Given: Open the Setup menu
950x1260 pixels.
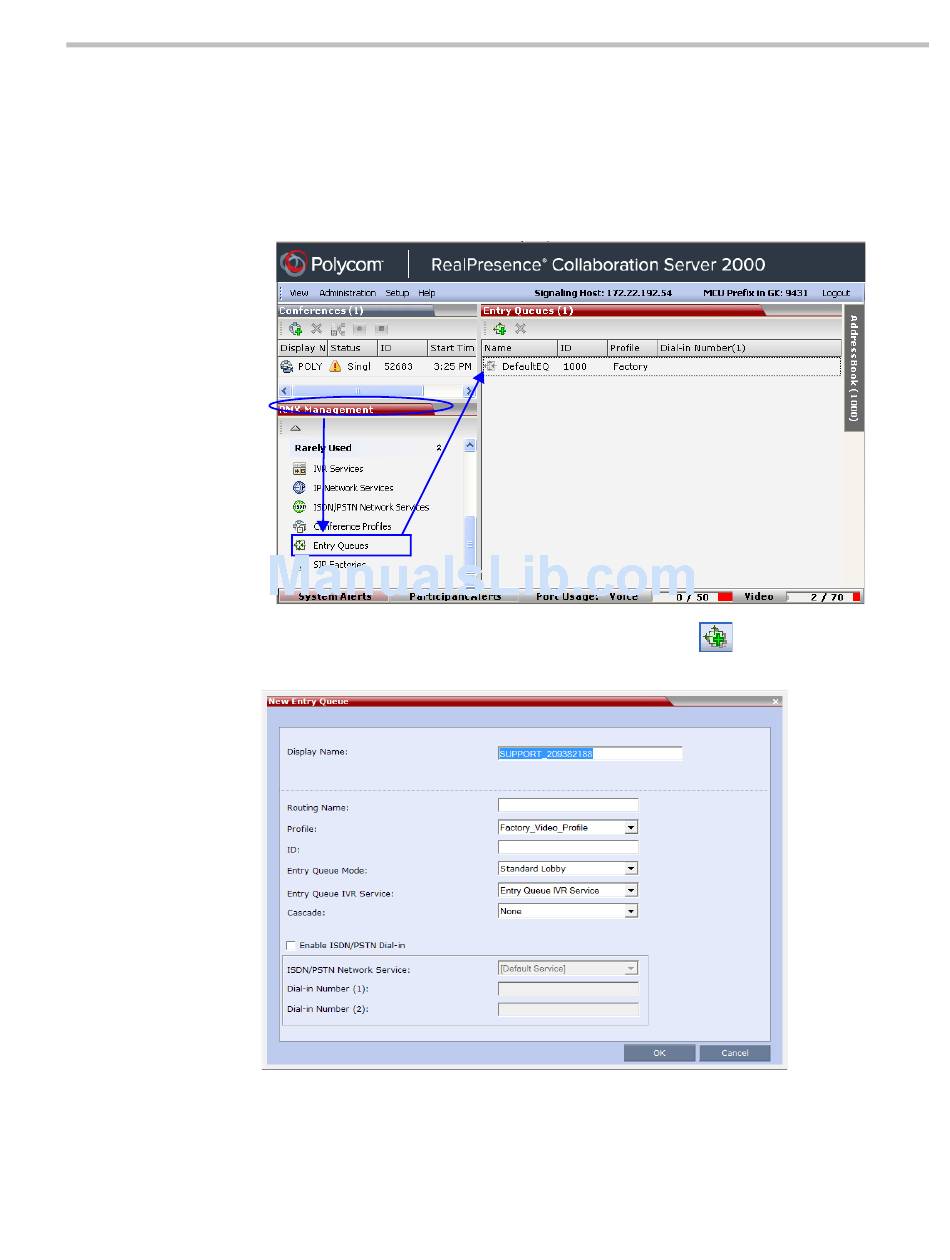Looking at the screenshot, I should 397,293.
